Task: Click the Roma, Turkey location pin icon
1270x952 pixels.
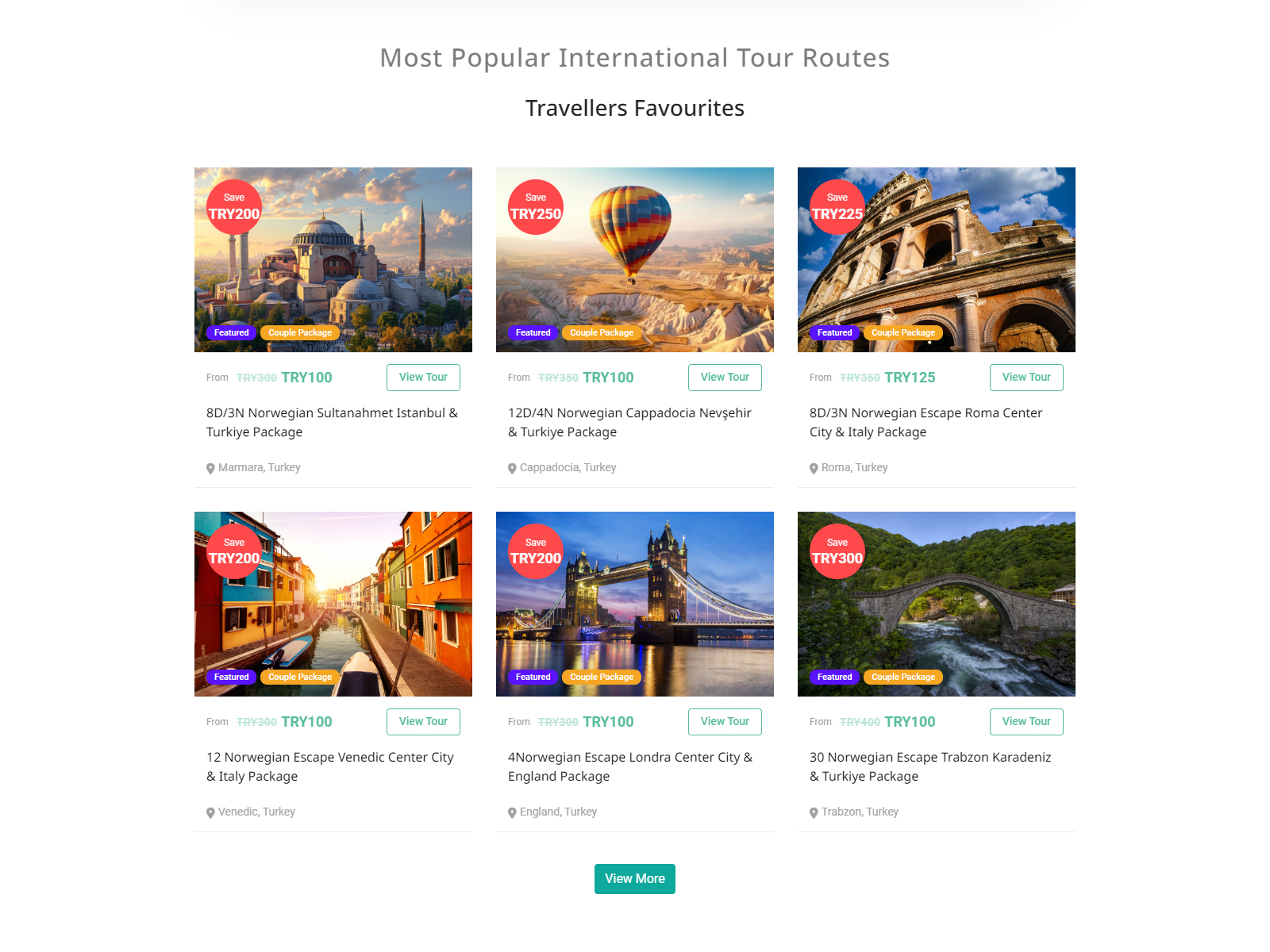Action: [x=814, y=468]
